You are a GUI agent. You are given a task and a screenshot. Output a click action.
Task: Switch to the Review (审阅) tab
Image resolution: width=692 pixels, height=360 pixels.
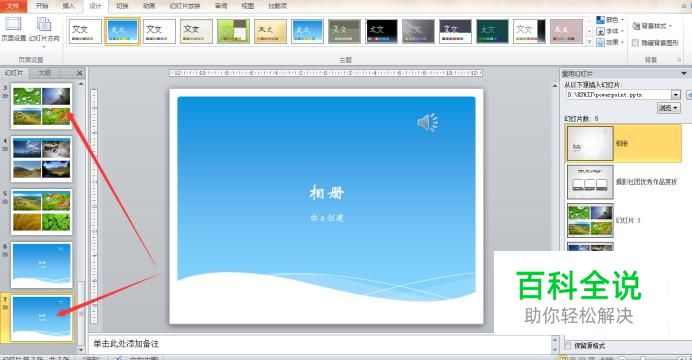[x=221, y=6]
